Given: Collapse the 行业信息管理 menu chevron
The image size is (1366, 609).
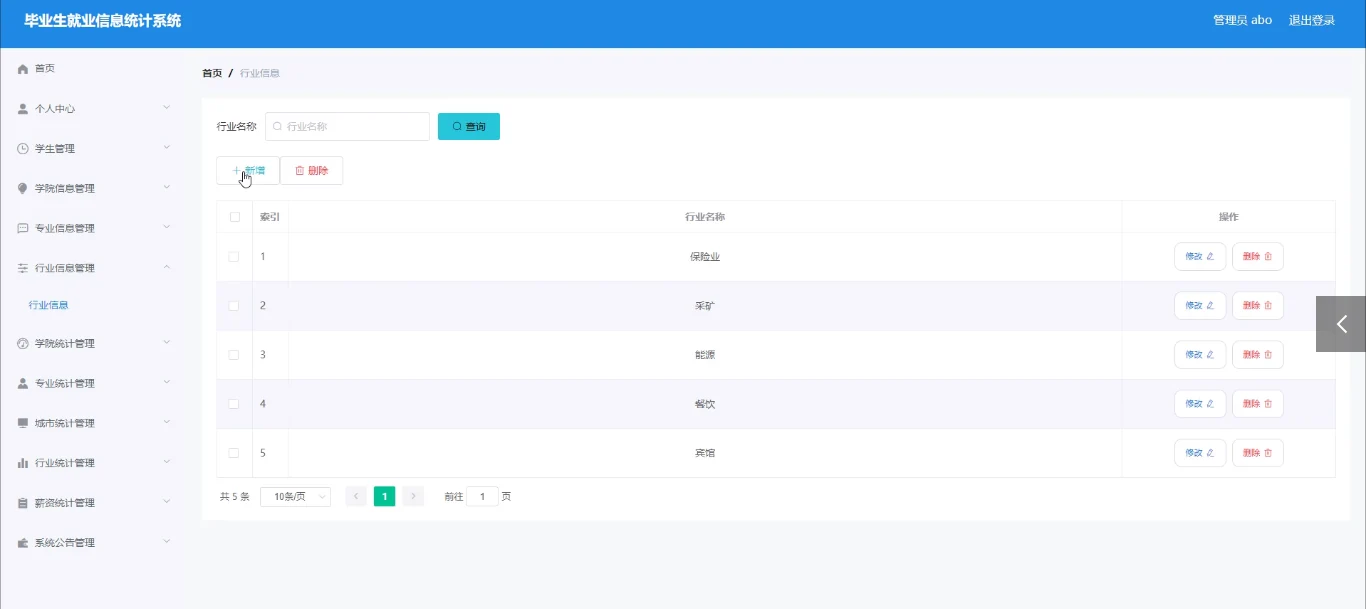Looking at the screenshot, I should [167, 268].
